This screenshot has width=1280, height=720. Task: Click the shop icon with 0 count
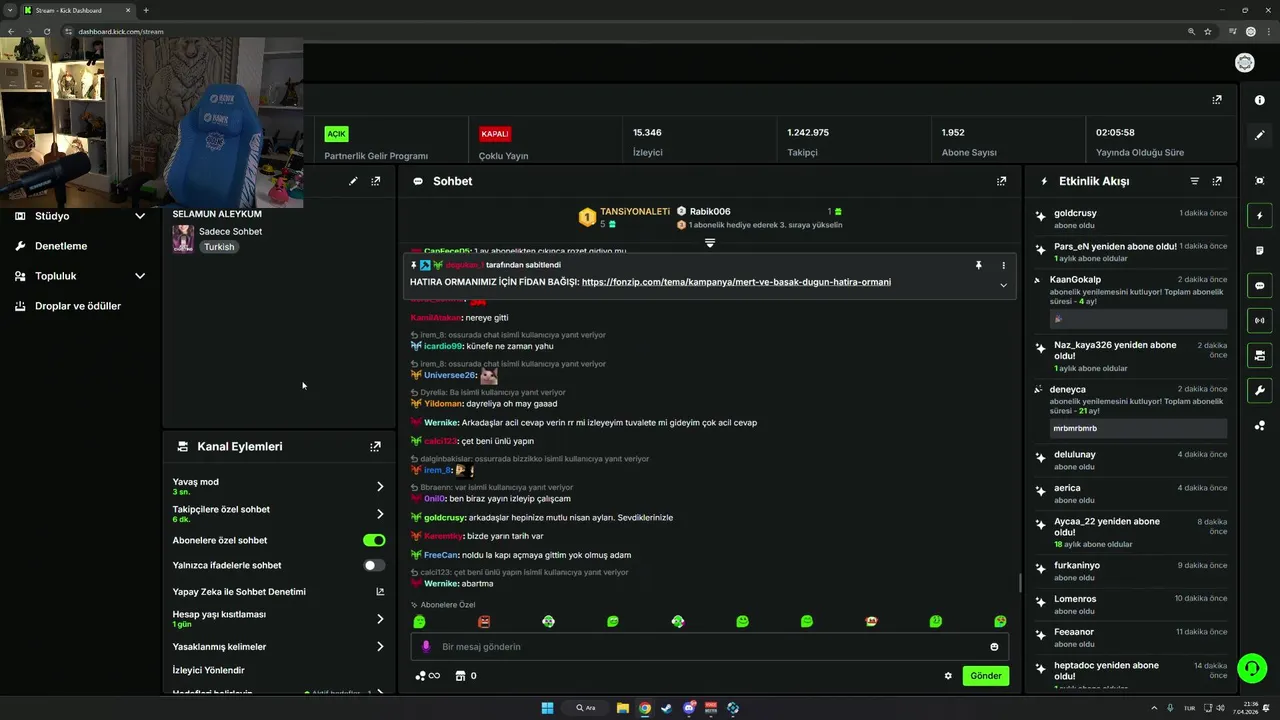pyautogui.click(x=466, y=676)
